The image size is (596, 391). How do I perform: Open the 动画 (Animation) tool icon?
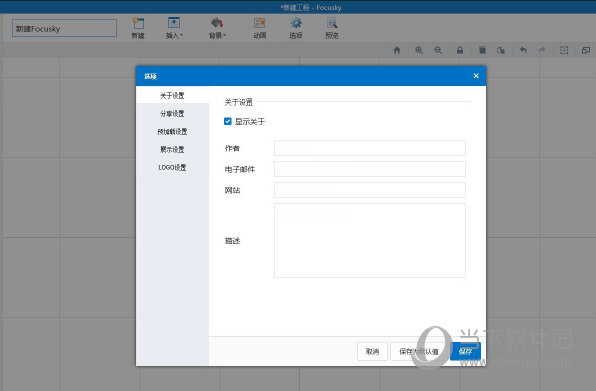(260, 24)
